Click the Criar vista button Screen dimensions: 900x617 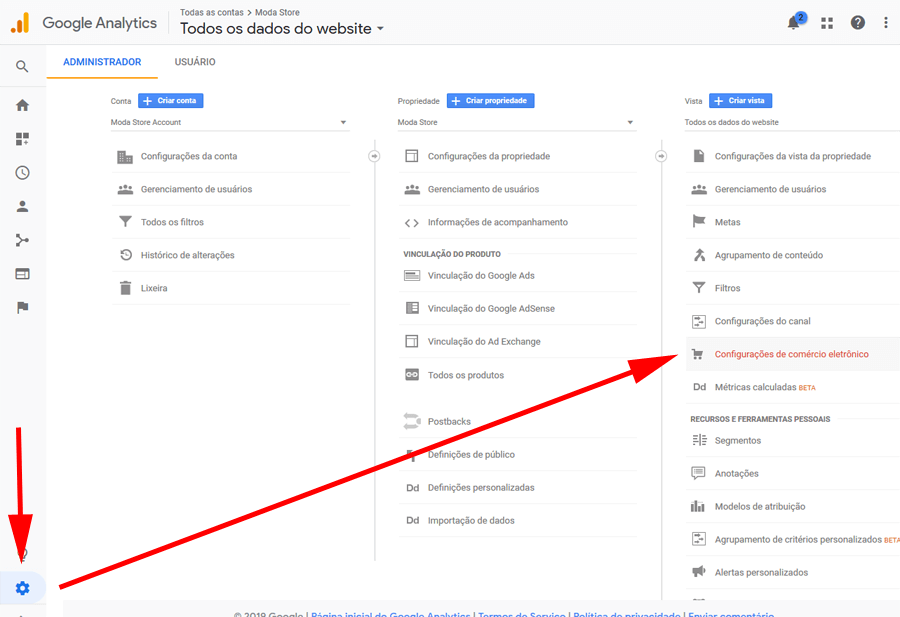(740, 100)
